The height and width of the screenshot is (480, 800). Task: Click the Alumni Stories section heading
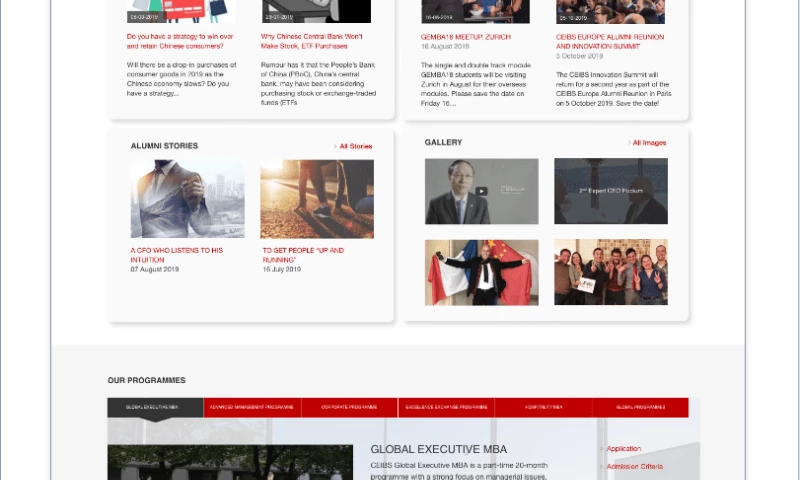[164, 146]
